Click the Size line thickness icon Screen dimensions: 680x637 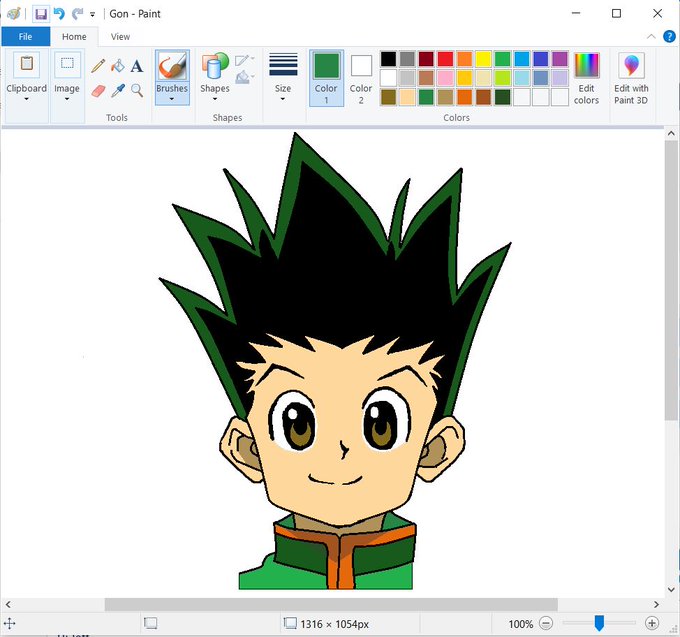pos(283,64)
